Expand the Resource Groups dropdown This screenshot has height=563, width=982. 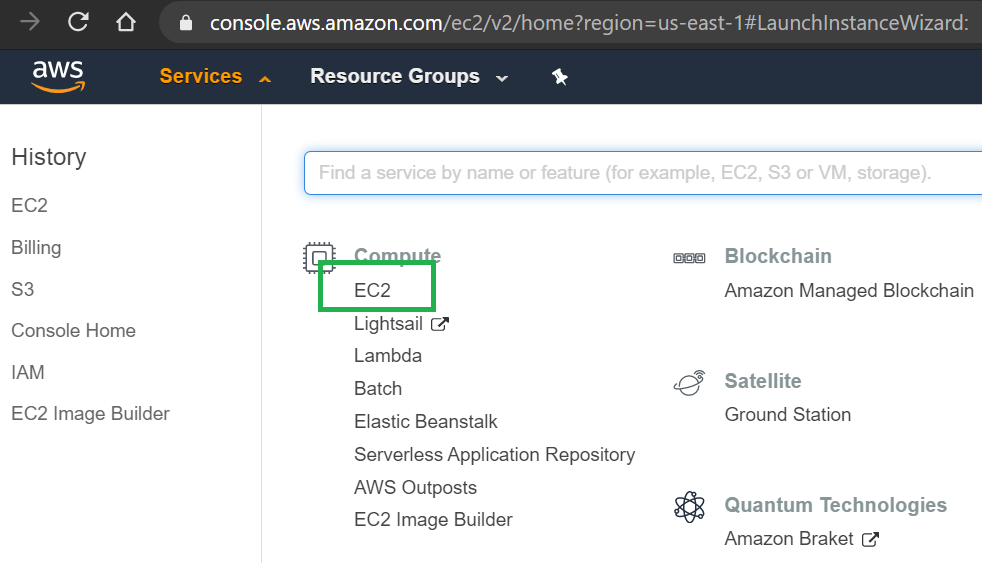click(408, 77)
